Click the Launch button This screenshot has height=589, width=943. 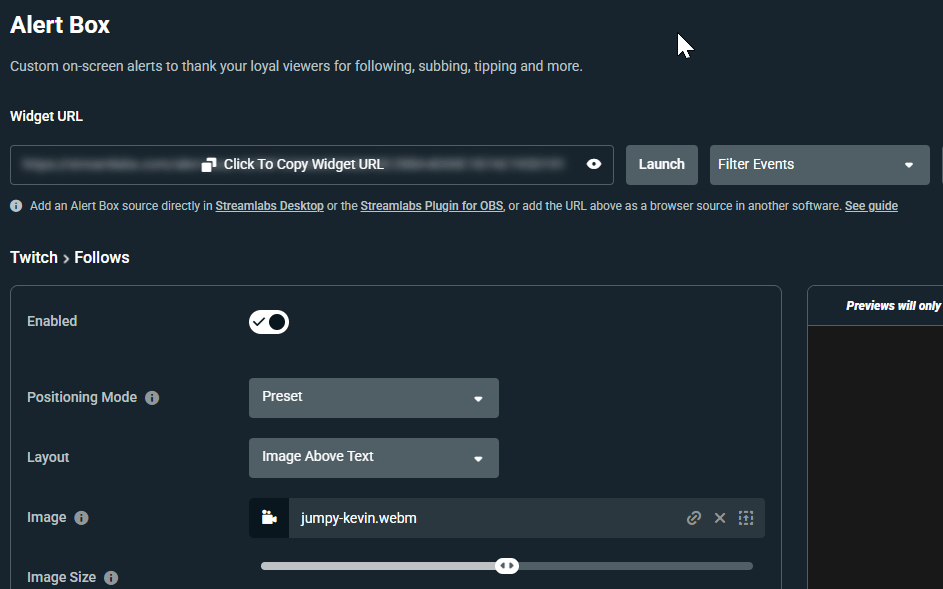point(662,165)
